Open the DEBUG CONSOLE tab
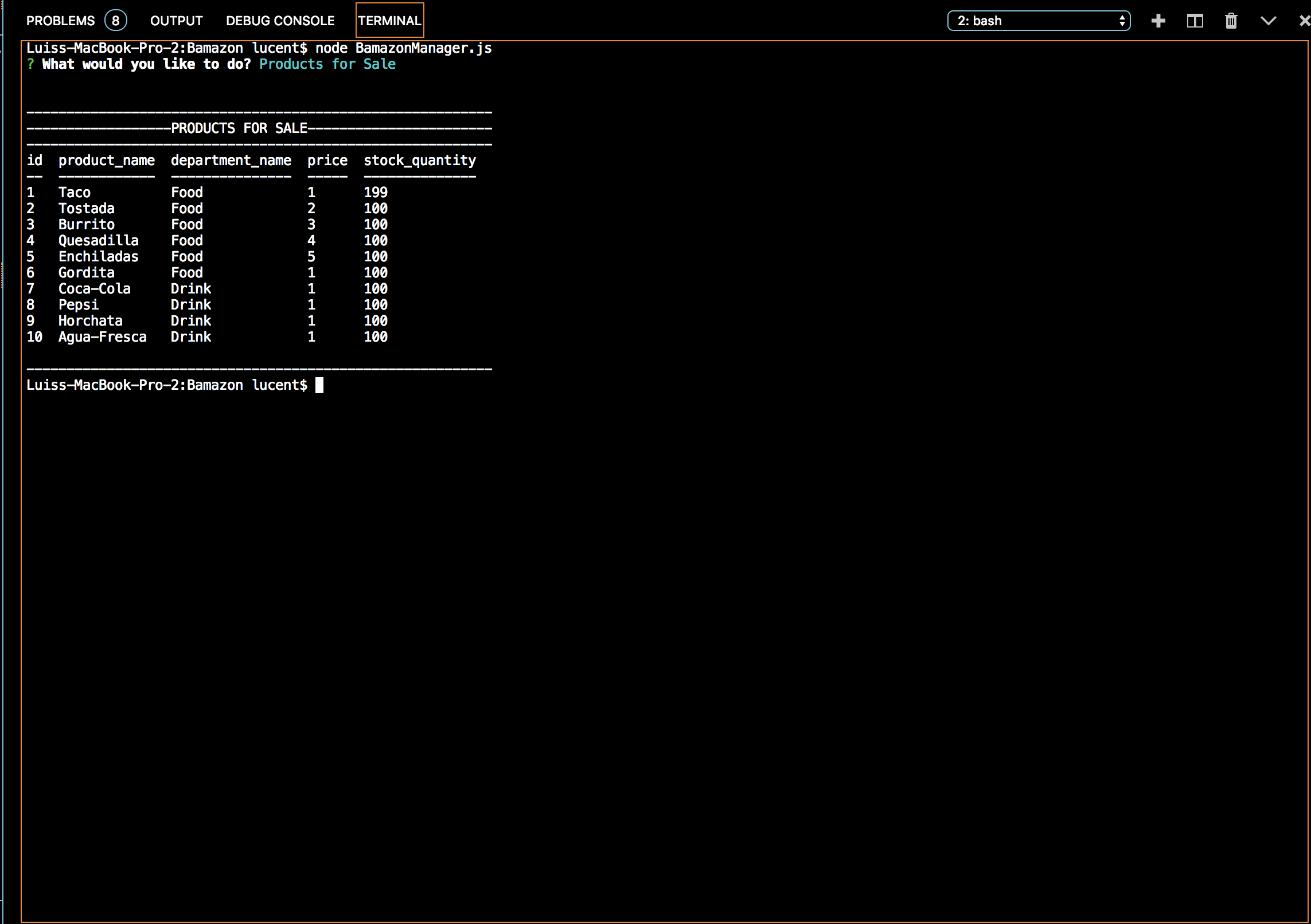Screen dimensions: 1311x924 pos(280,21)
